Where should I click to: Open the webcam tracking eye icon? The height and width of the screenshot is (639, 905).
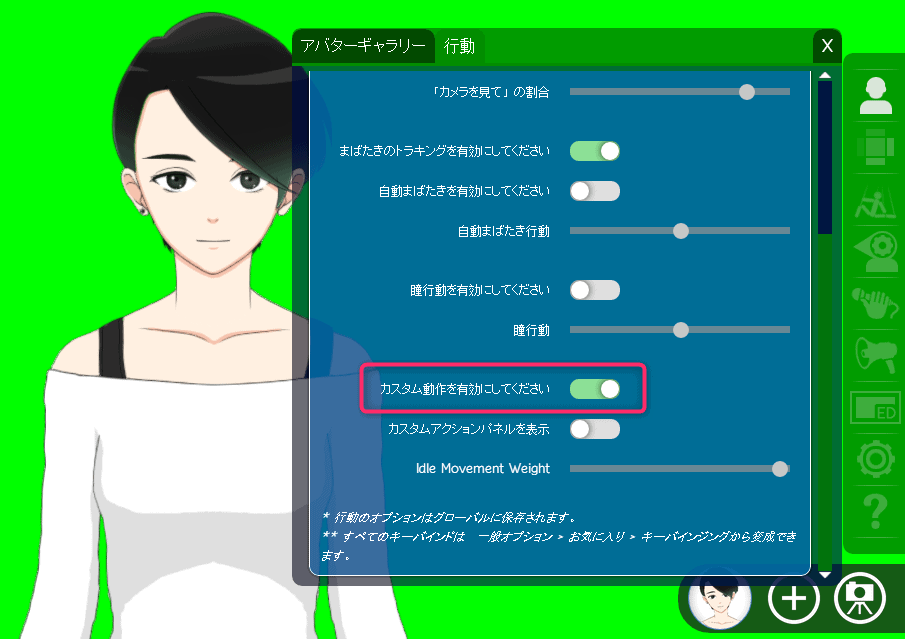[x=875, y=246]
